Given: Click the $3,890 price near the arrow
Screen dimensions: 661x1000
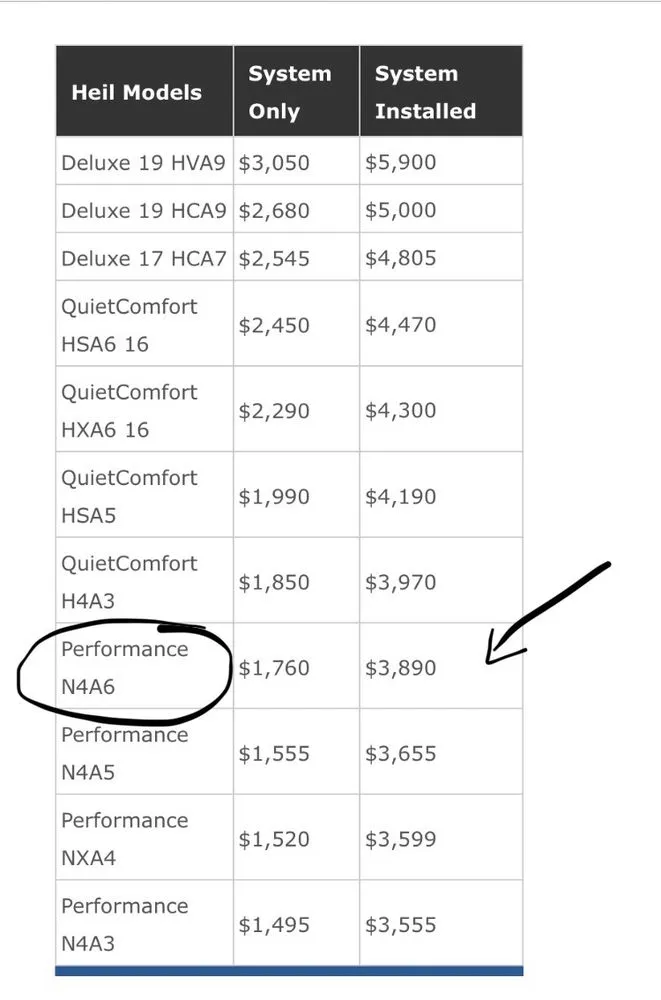Looking at the screenshot, I should pyautogui.click(x=400, y=667).
